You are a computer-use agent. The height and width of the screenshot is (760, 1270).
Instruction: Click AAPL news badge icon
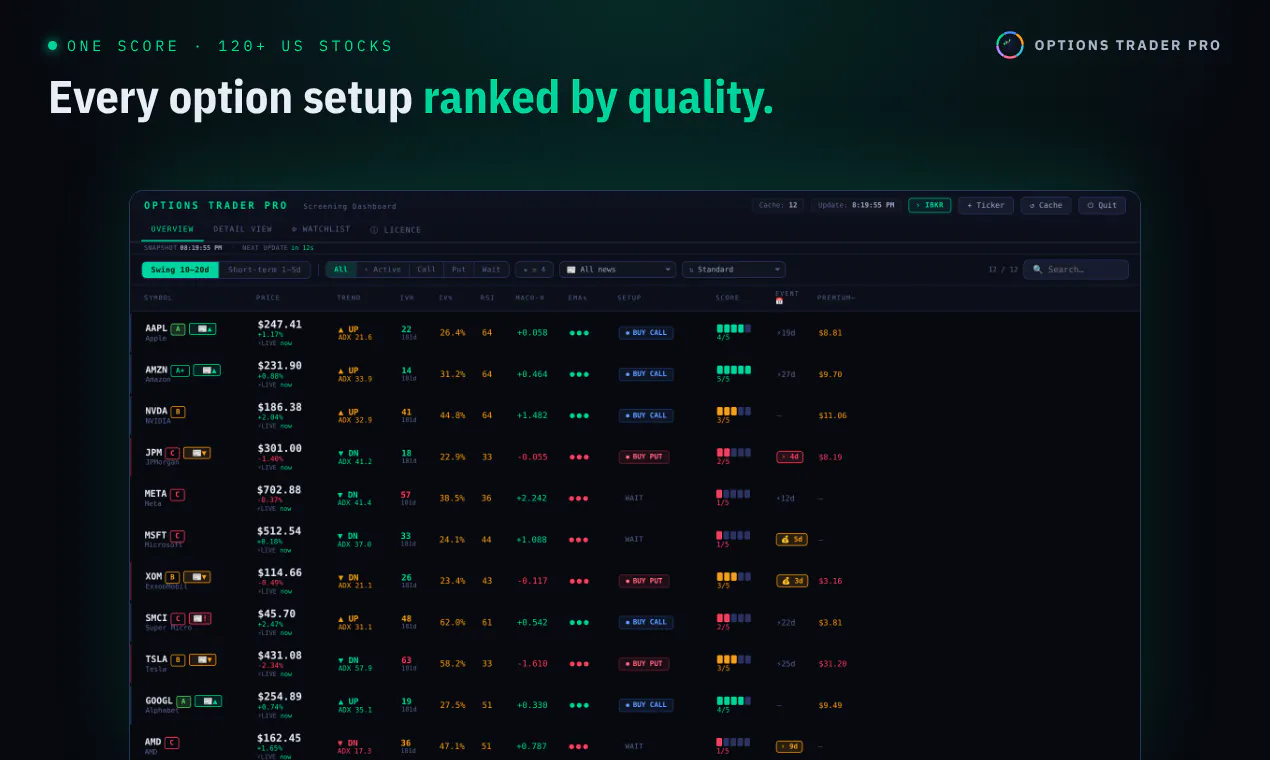pos(203,329)
